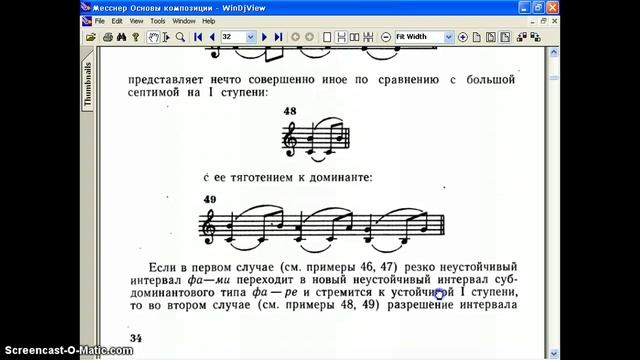Go to previous page
This screenshot has height=360, width=640.
[212, 37]
